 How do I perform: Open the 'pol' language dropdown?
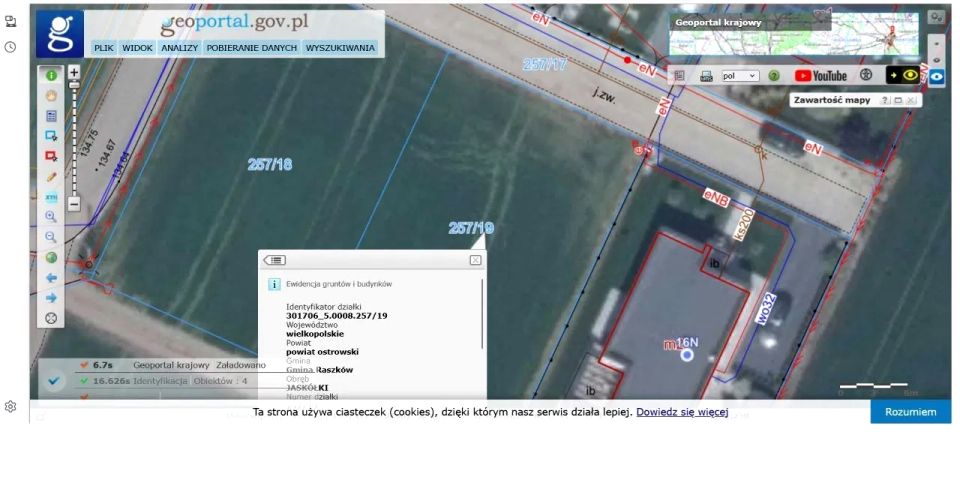(740, 76)
